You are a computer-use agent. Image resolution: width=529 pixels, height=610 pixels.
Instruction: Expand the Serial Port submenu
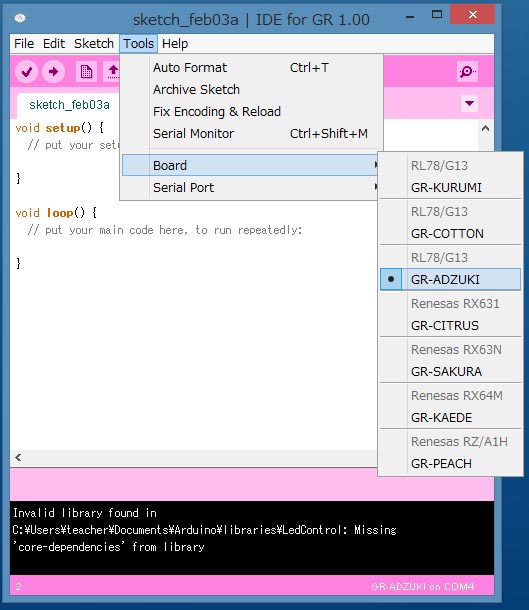pos(250,188)
